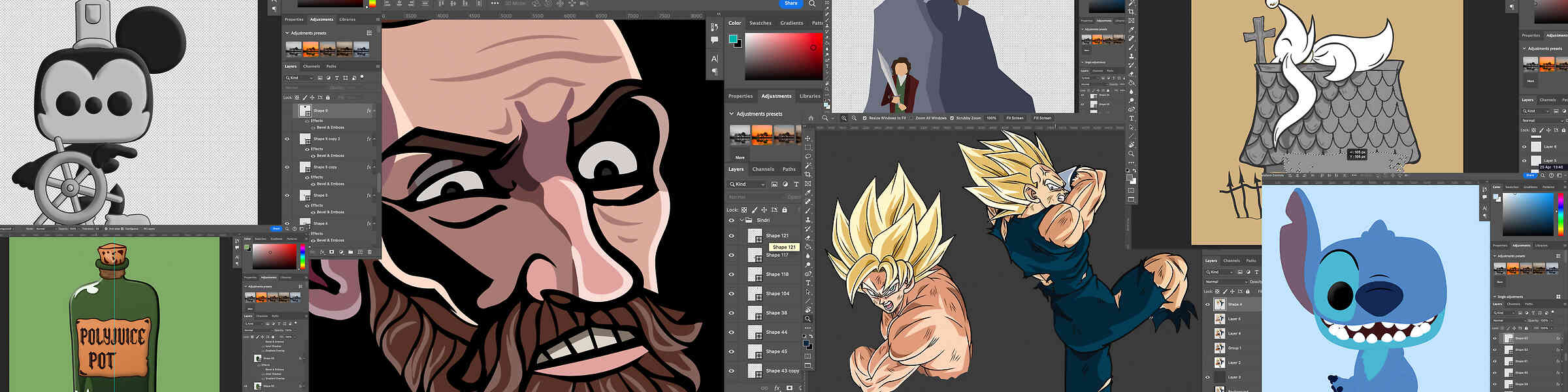Hide the Shape 5 copy 2 layer
Screen dimensions: 1568x392
(x=287, y=139)
